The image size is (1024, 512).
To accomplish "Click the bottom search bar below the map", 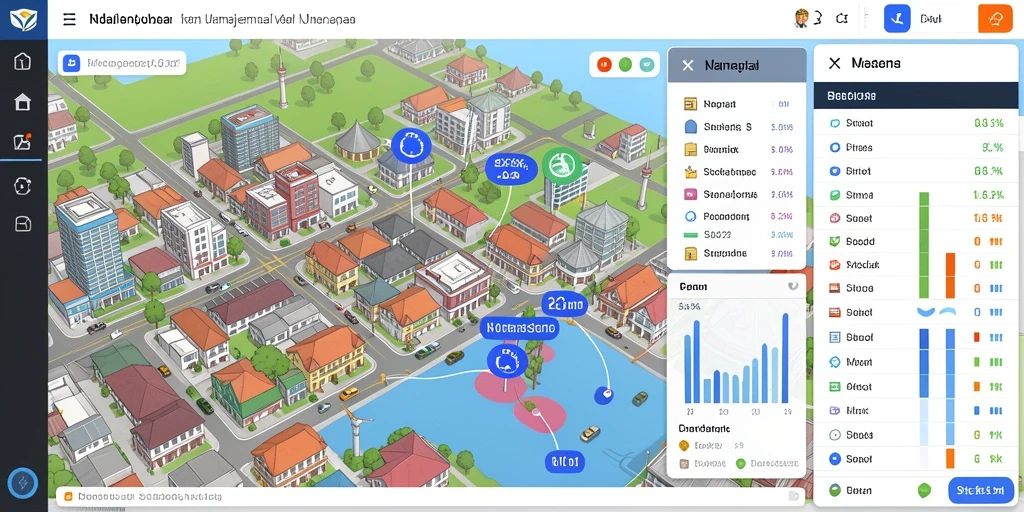I will click(430, 497).
